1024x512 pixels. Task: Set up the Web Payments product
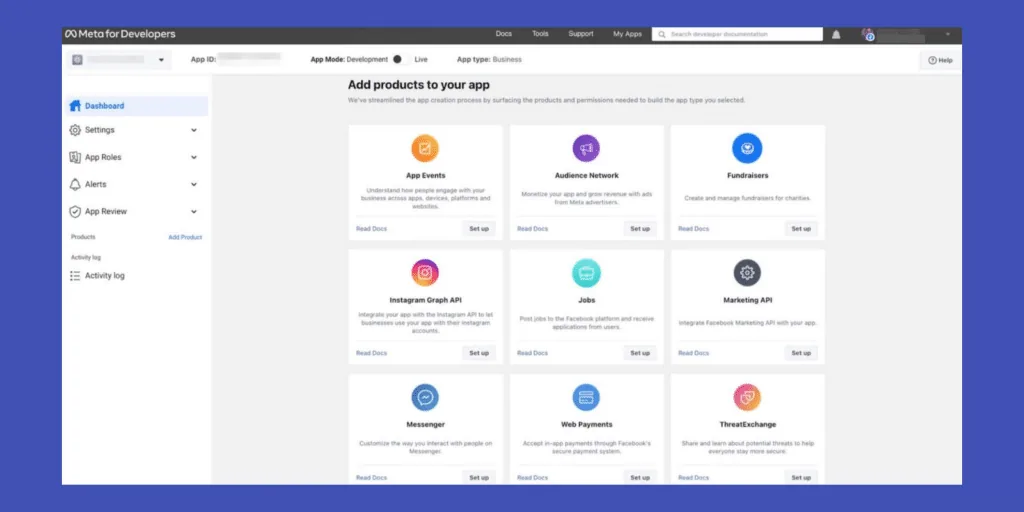[x=640, y=477]
